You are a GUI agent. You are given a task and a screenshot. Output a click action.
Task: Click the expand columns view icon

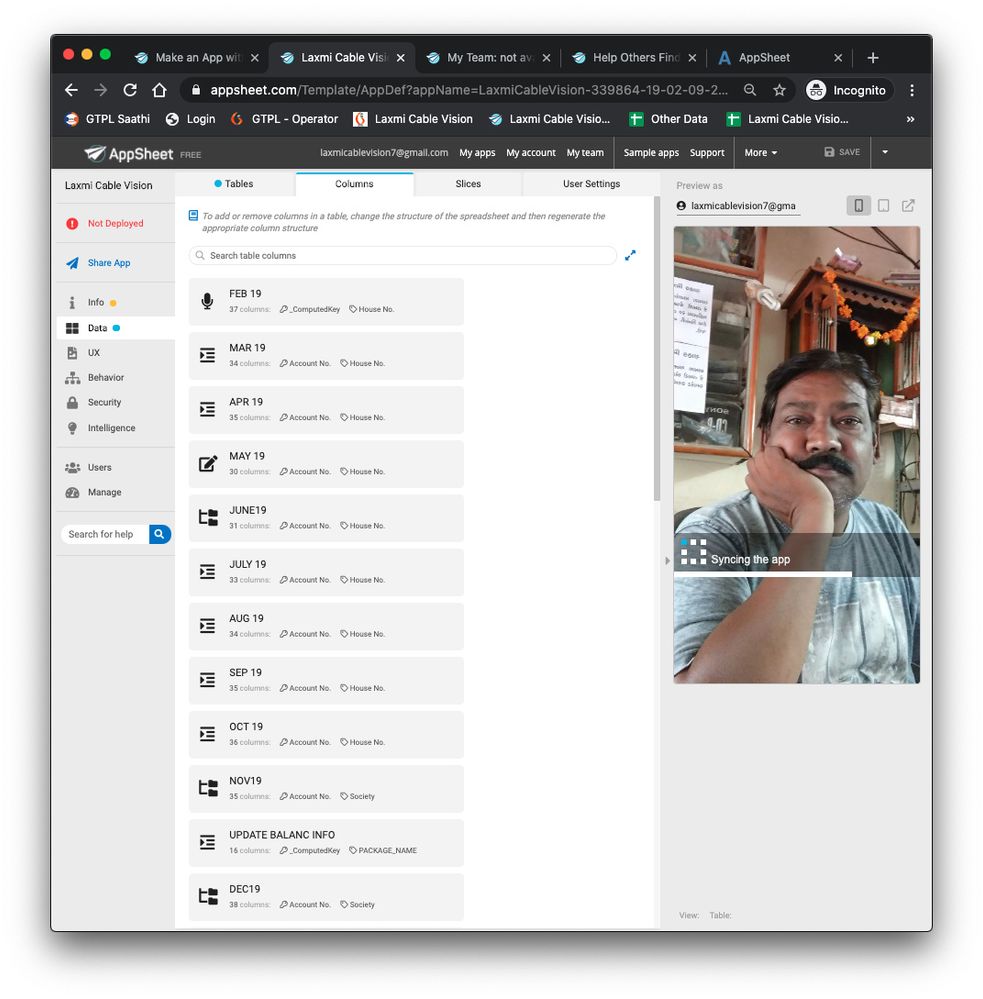click(x=630, y=255)
